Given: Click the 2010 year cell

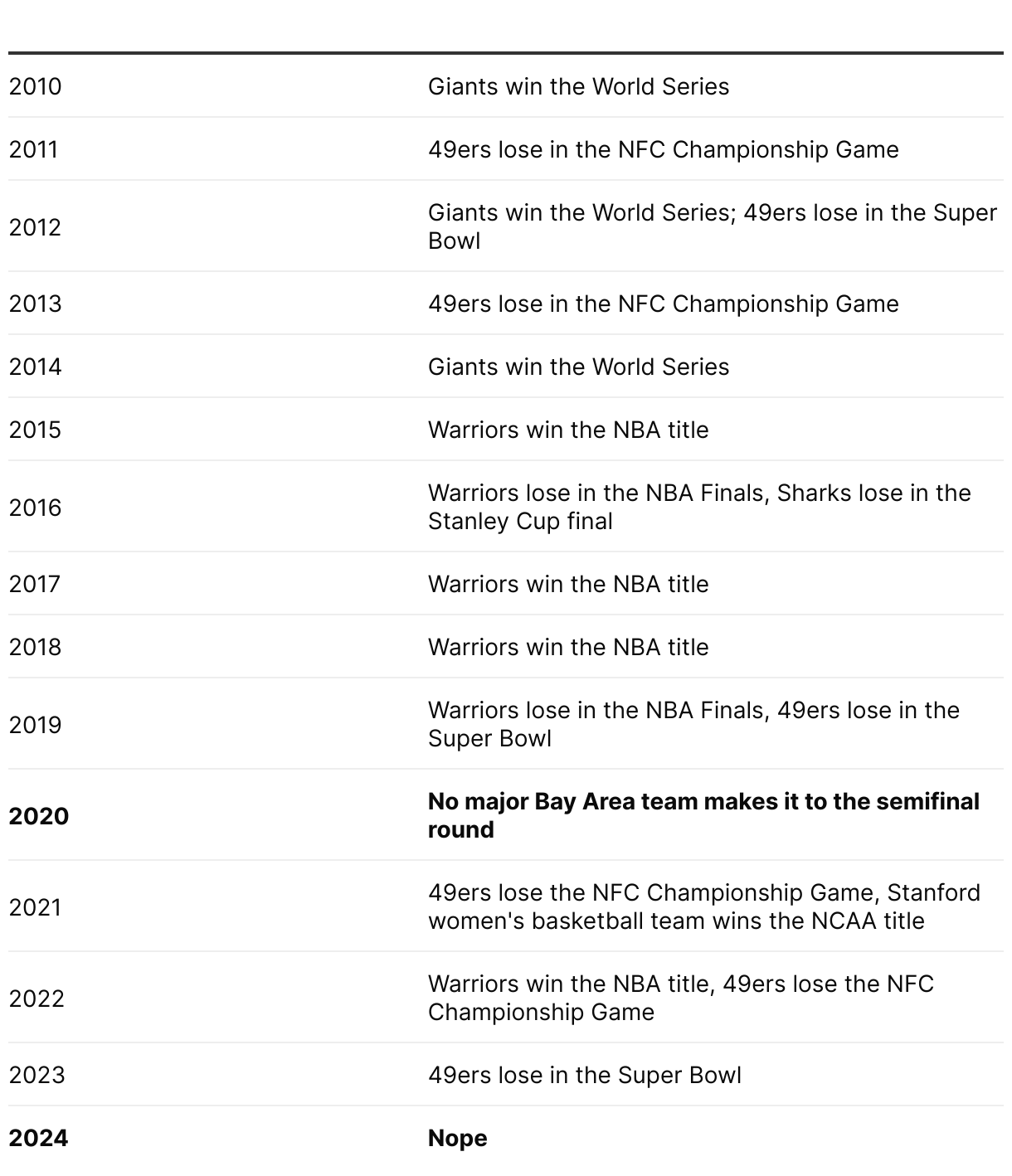Looking at the screenshot, I should [x=35, y=86].
